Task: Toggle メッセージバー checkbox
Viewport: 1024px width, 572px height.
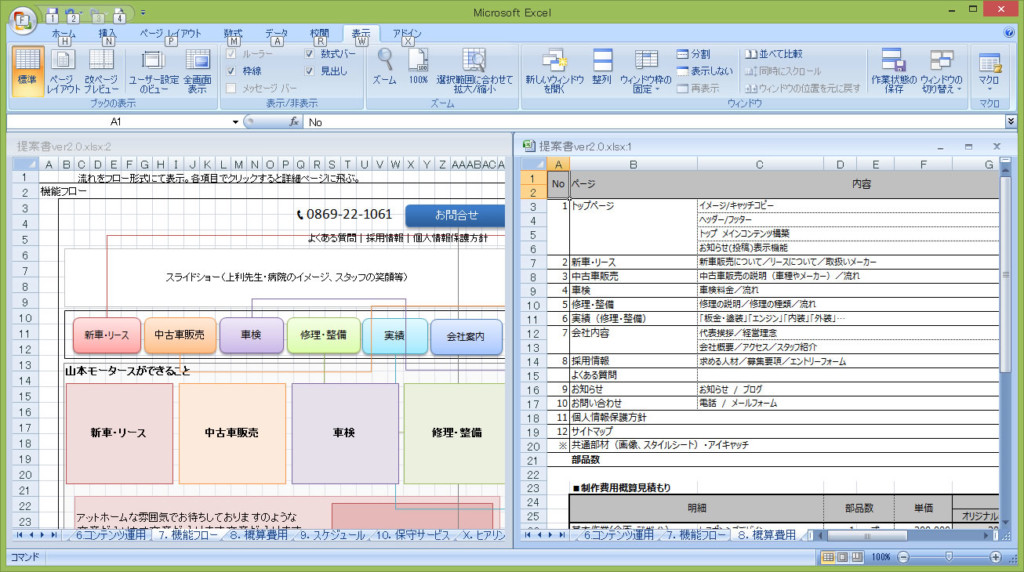Action: [231, 87]
